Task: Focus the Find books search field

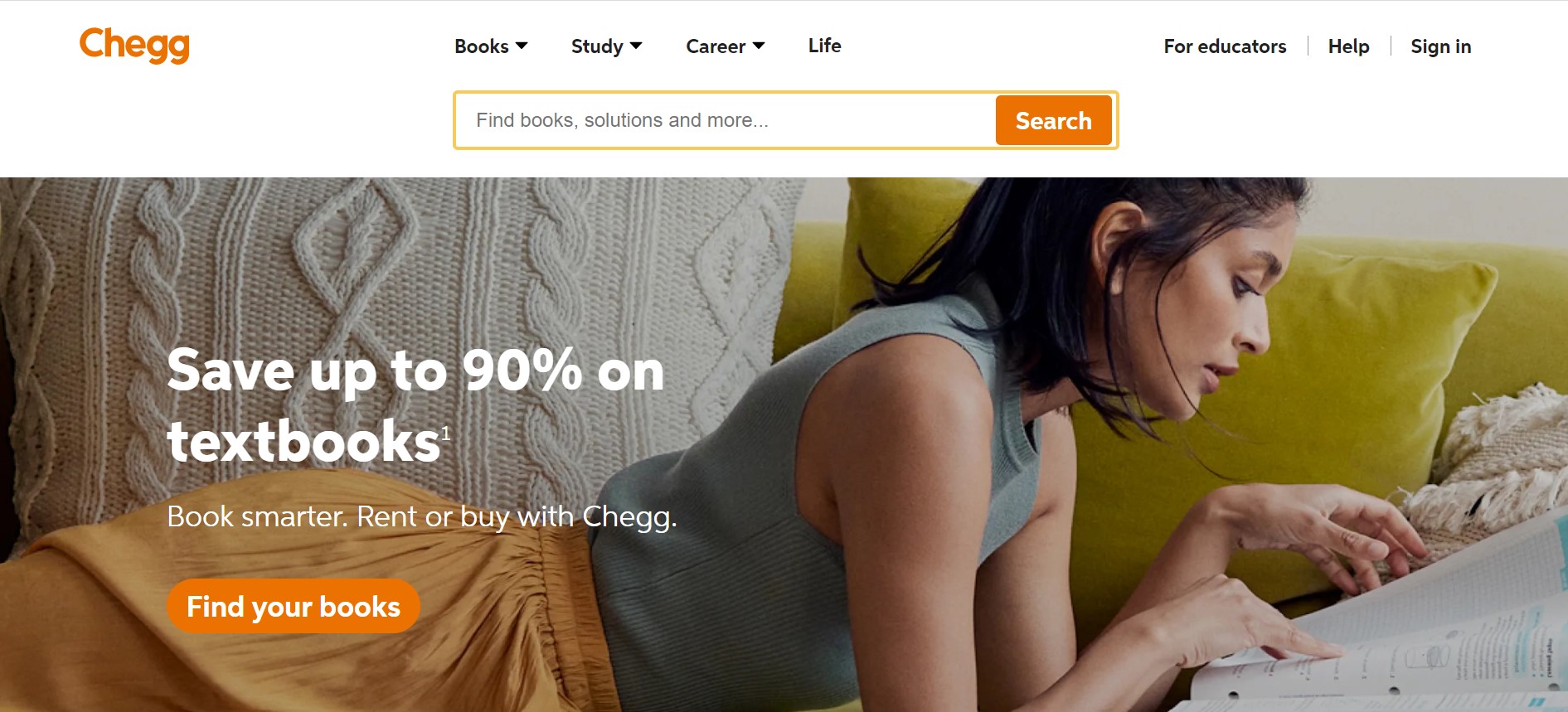Action: [x=726, y=120]
